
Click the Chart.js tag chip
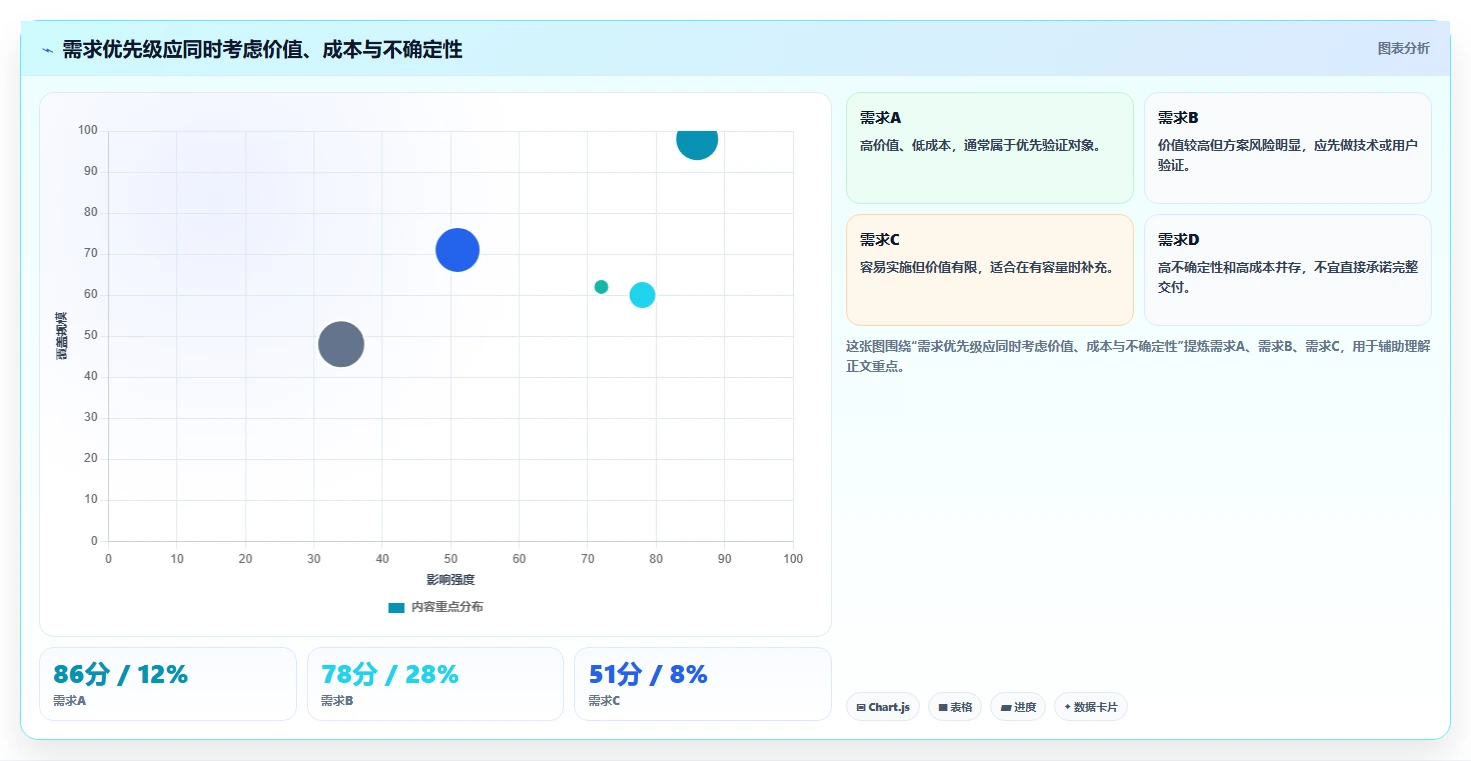pos(883,707)
